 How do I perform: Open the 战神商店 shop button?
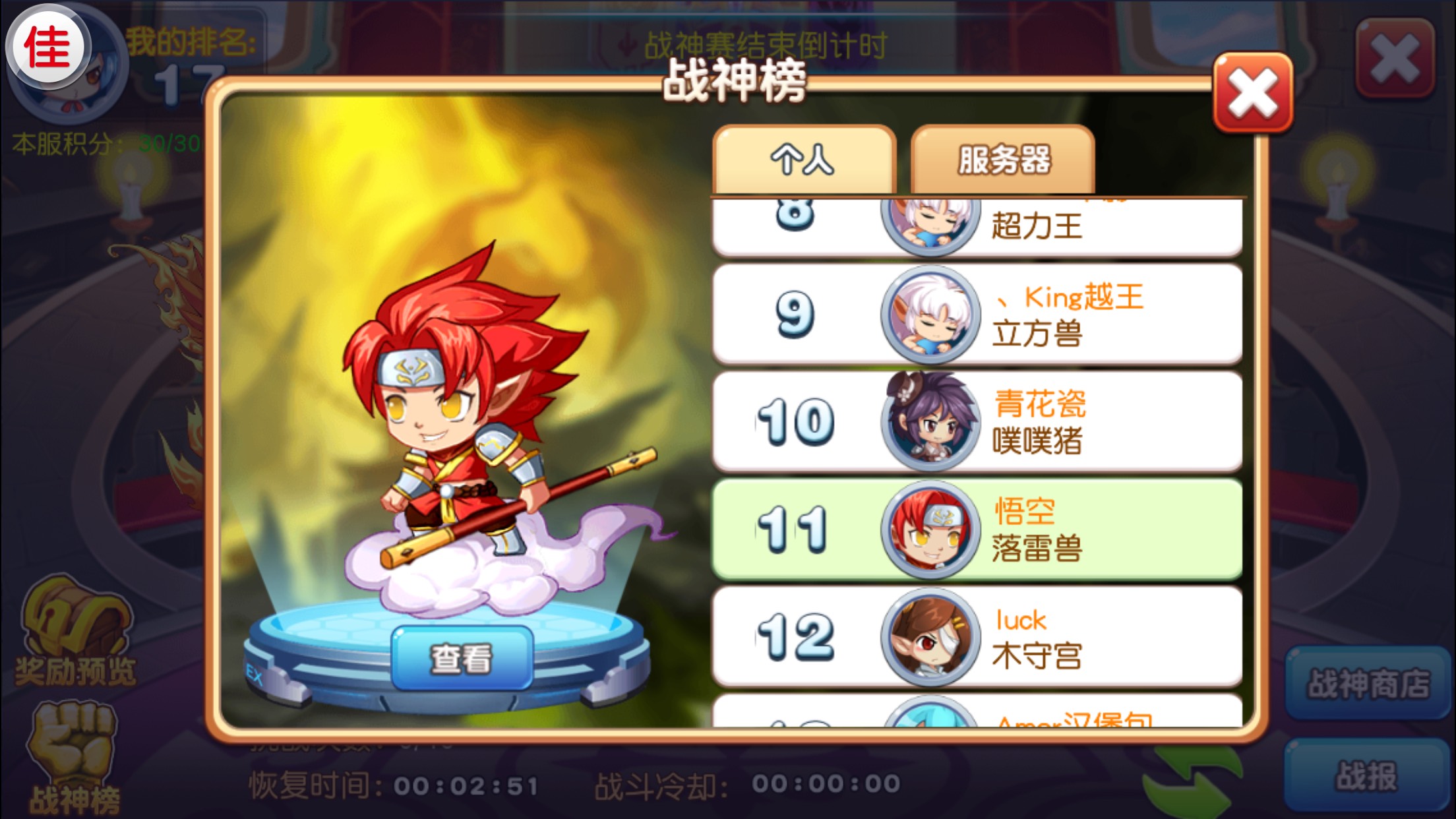(1368, 683)
